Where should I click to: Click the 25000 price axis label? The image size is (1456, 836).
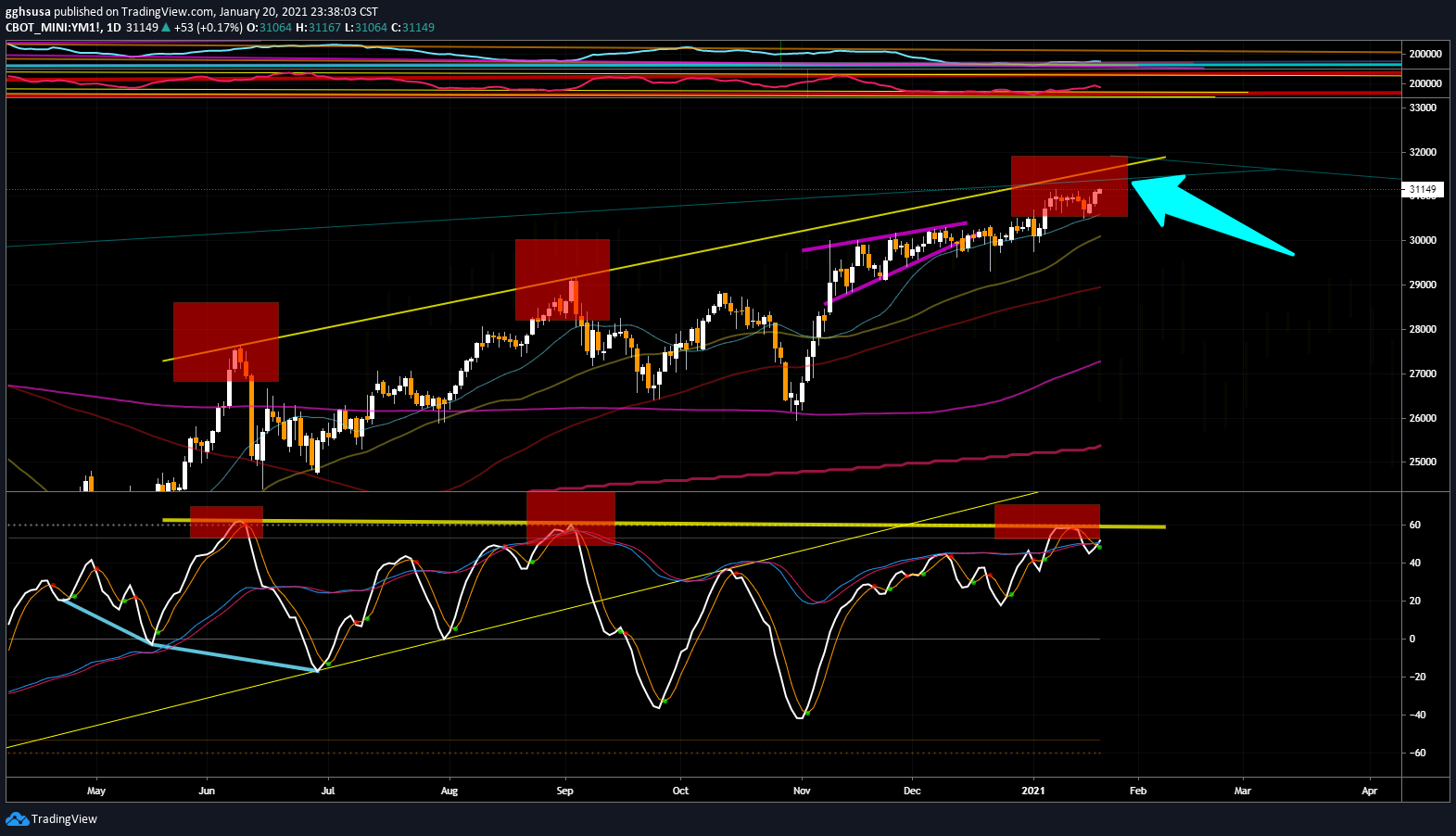tap(1423, 462)
